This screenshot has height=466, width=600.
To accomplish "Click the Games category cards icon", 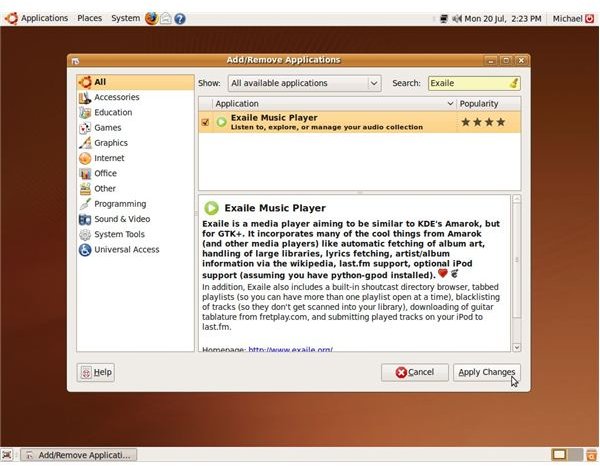I will point(85,128).
